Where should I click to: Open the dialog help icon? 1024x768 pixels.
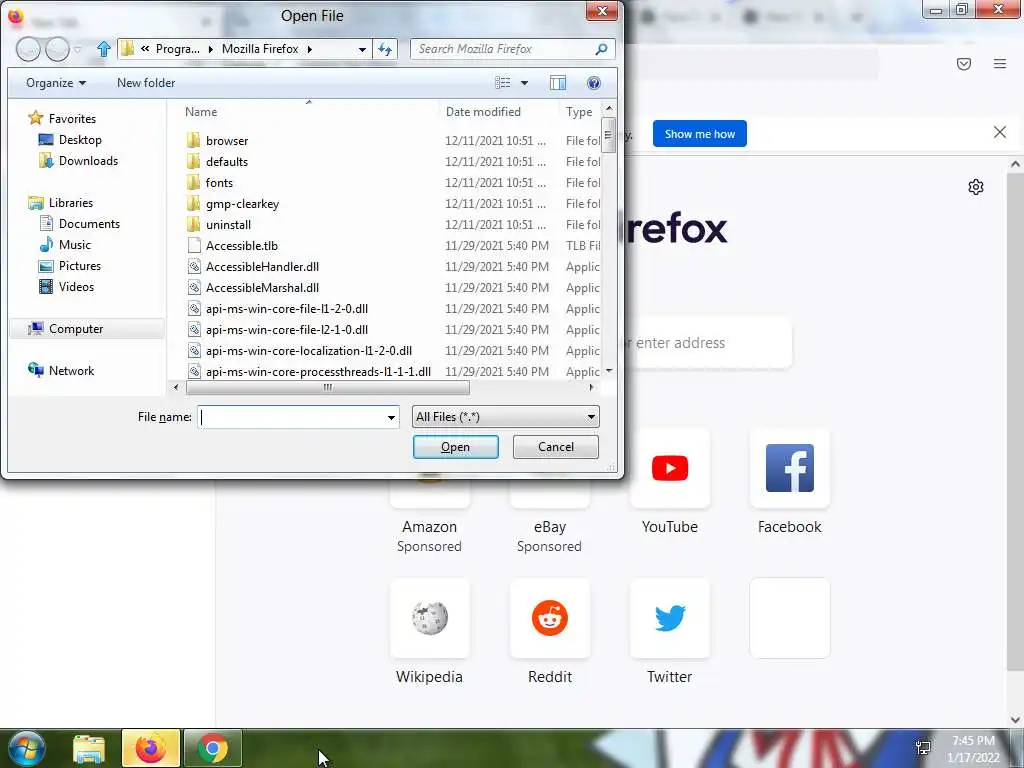pos(594,83)
